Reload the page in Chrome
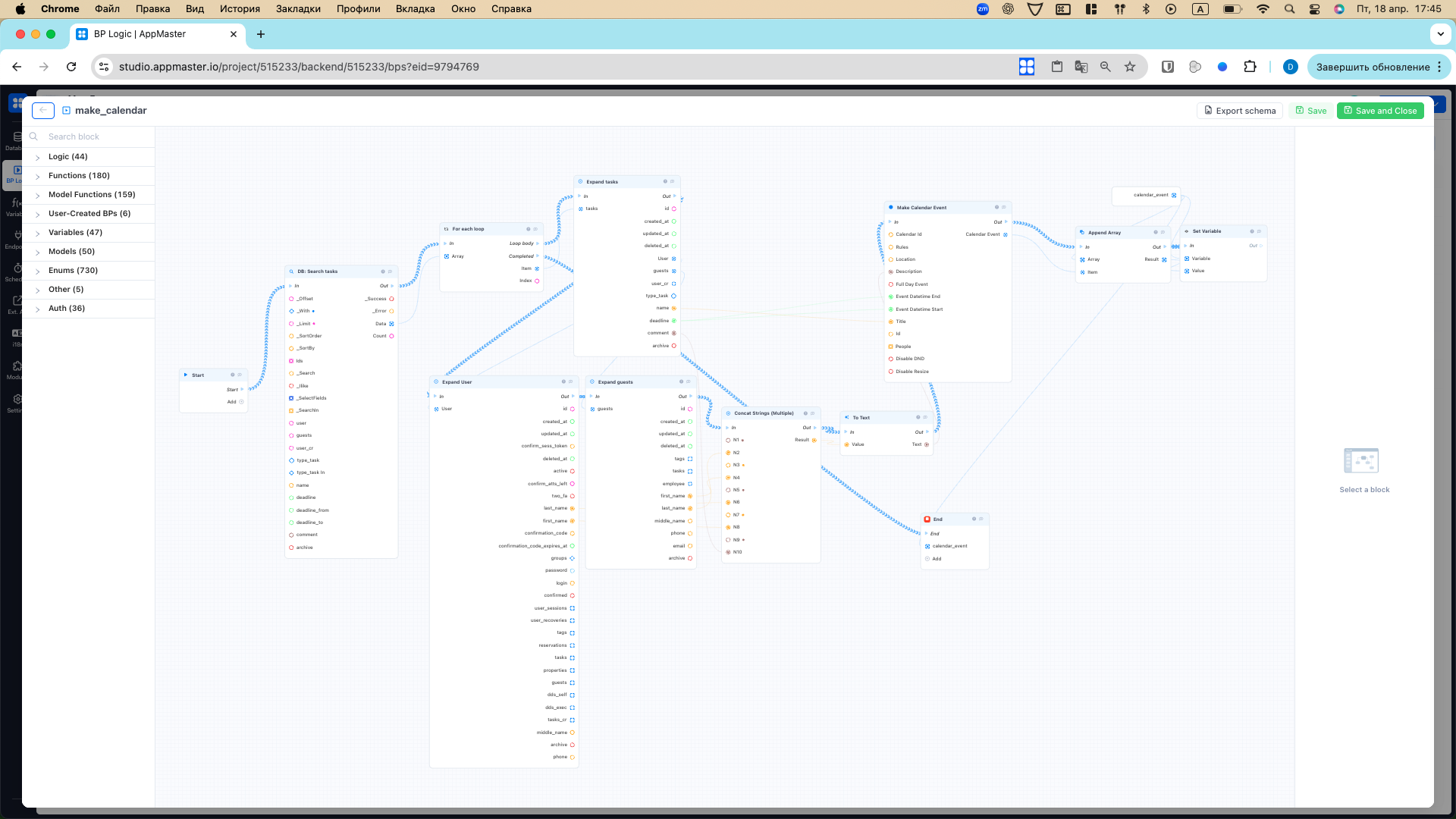1456x819 pixels. click(71, 67)
